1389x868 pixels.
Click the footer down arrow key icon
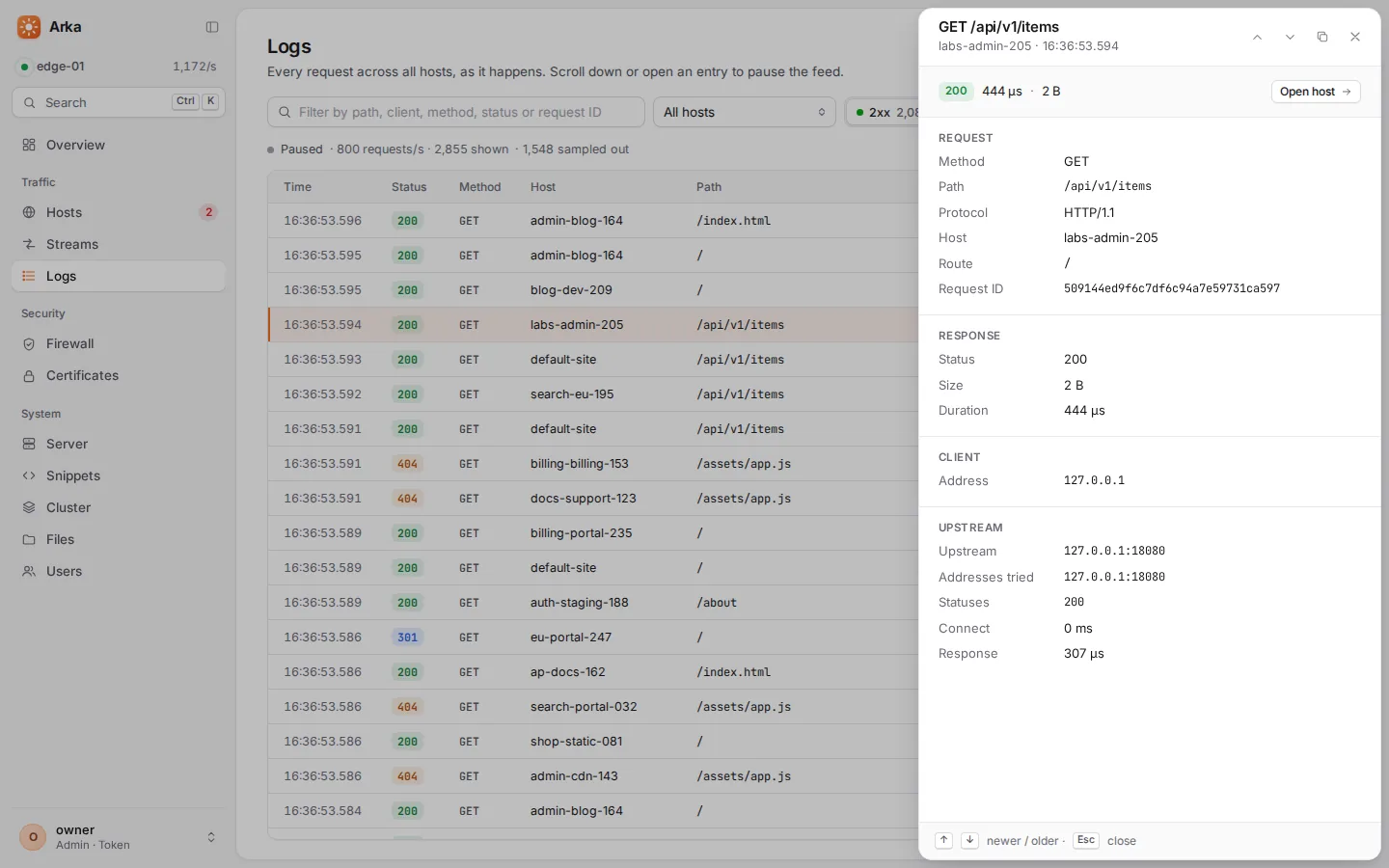point(969,840)
